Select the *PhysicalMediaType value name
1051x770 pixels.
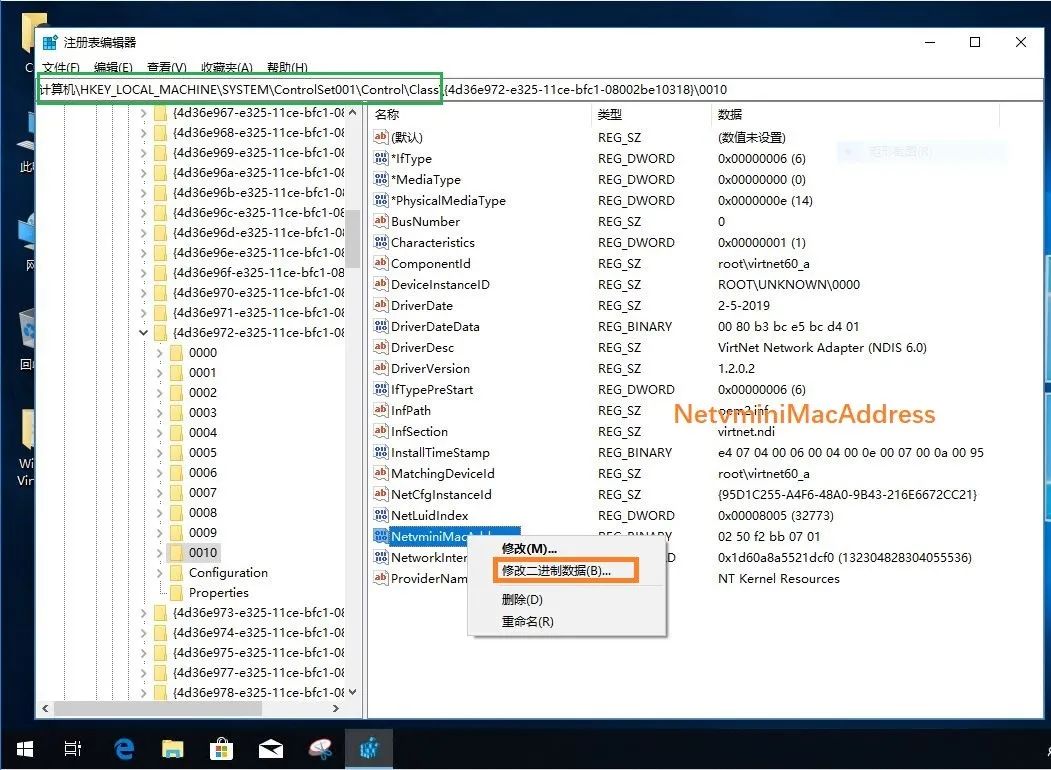click(x=448, y=200)
